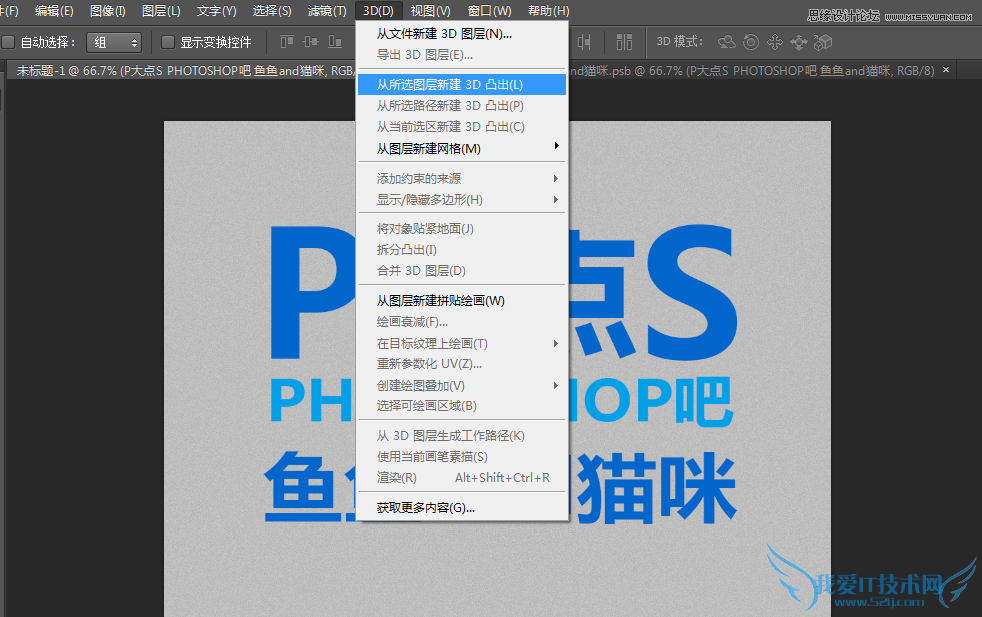Switch to the 未标题-1 document tab
The height and width of the screenshot is (617, 982).
pyautogui.click(x=100, y=70)
